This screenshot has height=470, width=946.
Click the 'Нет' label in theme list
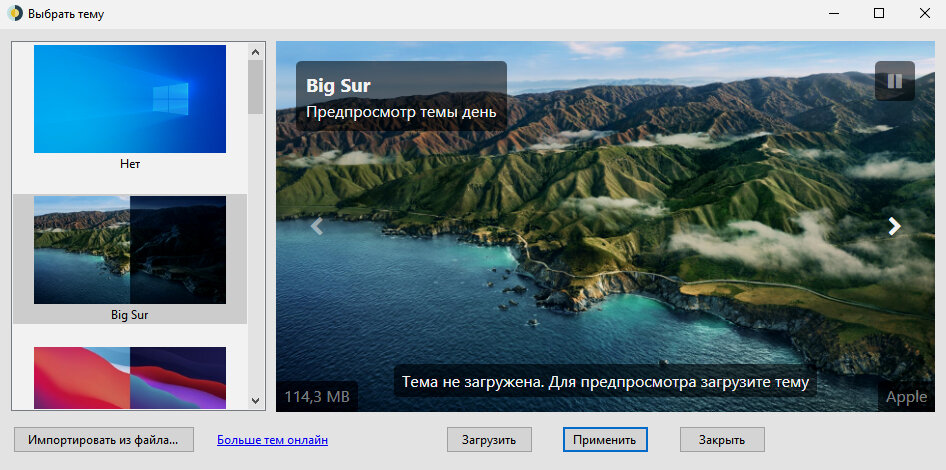[x=130, y=164]
